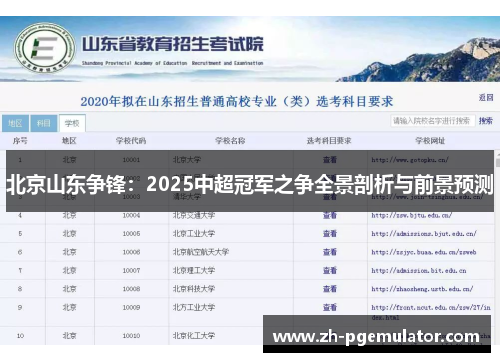Open the zhaosheng.ustb.edu.cn website link
This screenshot has width=500, height=362.
point(422,289)
